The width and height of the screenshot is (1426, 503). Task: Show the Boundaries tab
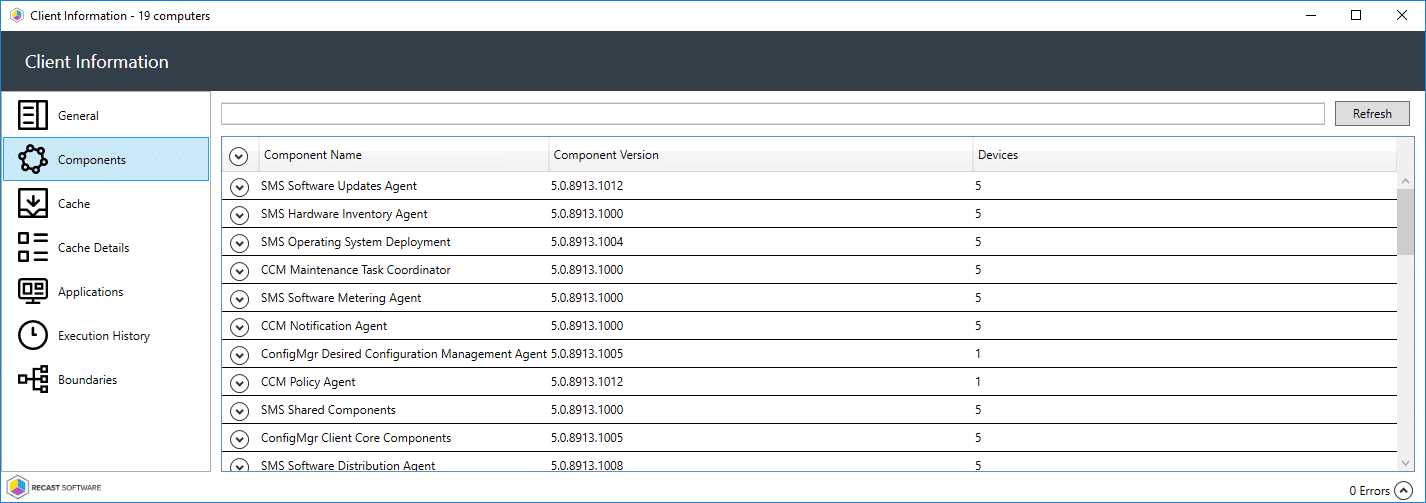pos(106,379)
